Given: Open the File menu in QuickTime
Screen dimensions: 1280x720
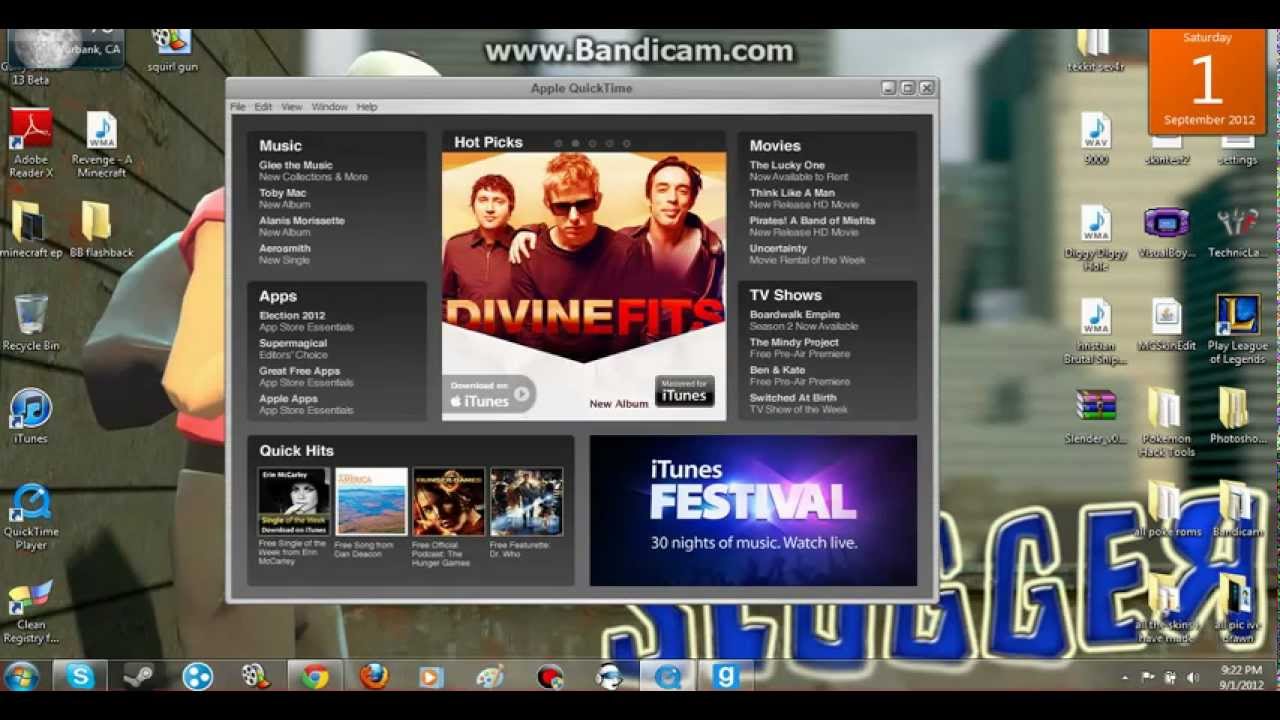Looking at the screenshot, I should coord(238,107).
